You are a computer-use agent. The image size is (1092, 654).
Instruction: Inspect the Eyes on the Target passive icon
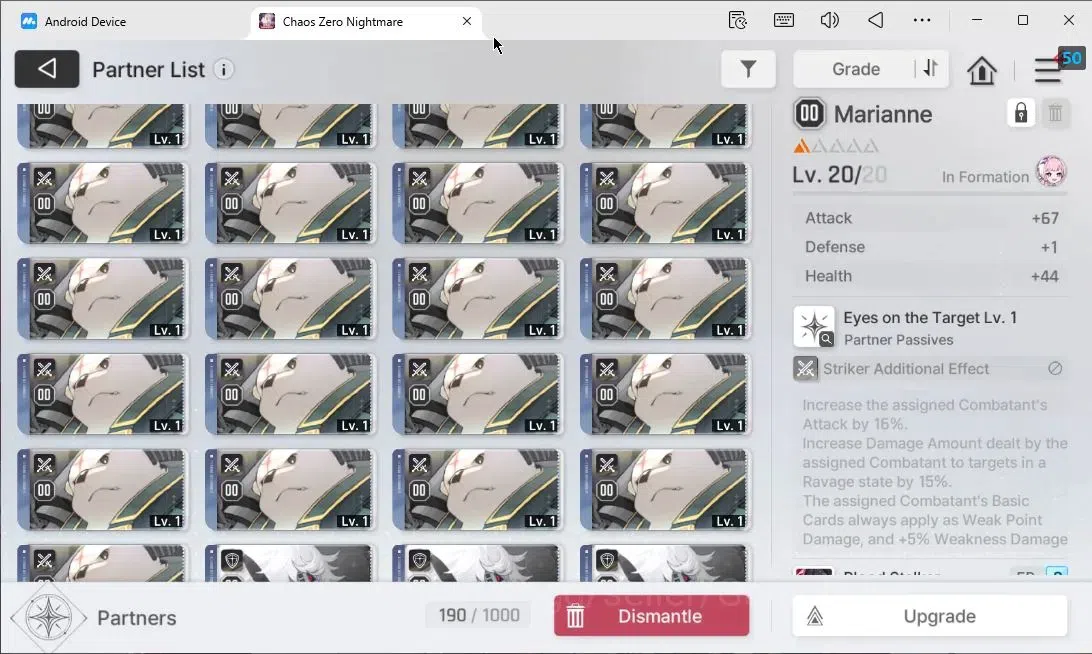click(x=813, y=326)
